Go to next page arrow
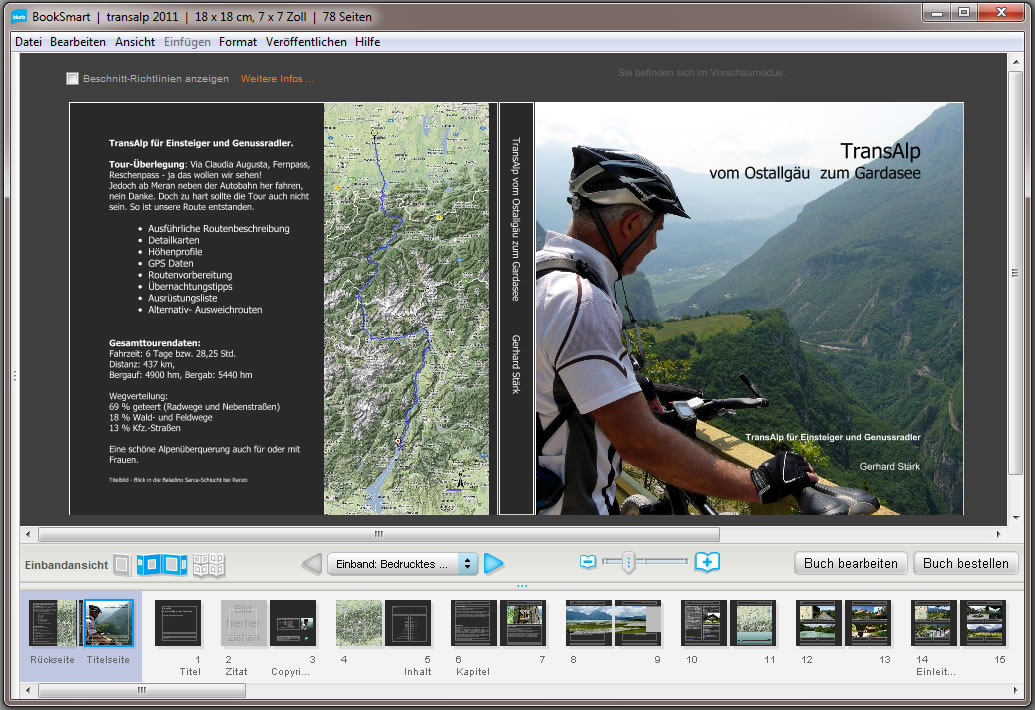This screenshot has height=710, width=1035. (494, 564)
